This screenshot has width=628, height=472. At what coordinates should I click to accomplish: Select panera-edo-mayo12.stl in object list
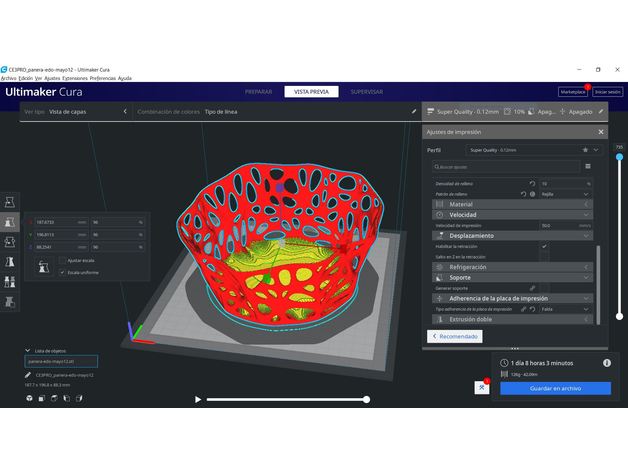(x=61, y=361)
